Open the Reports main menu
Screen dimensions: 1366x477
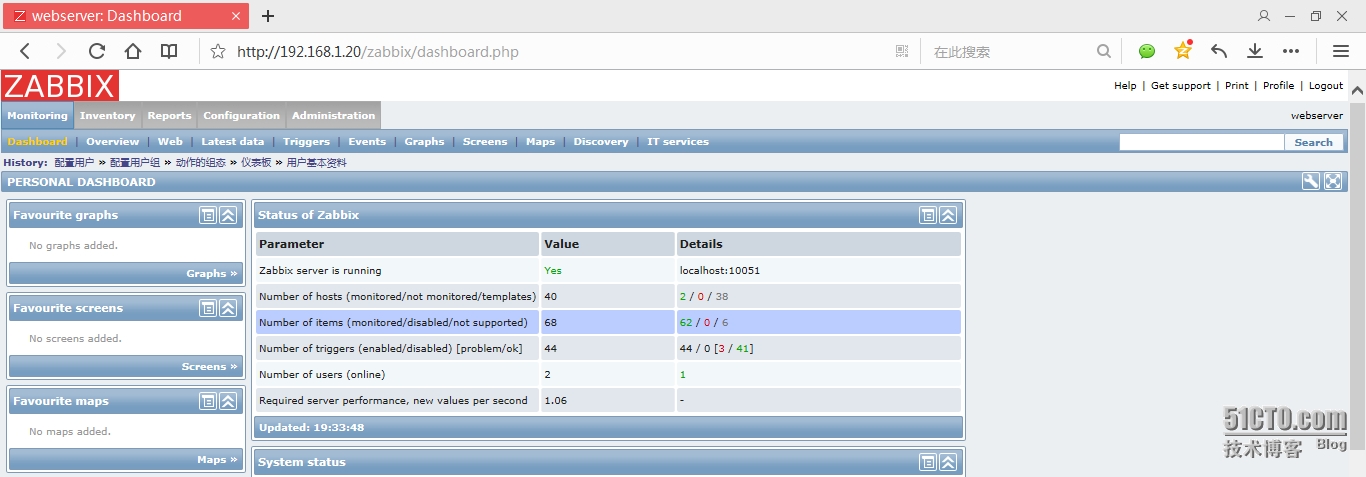click(x=170, y=115)
